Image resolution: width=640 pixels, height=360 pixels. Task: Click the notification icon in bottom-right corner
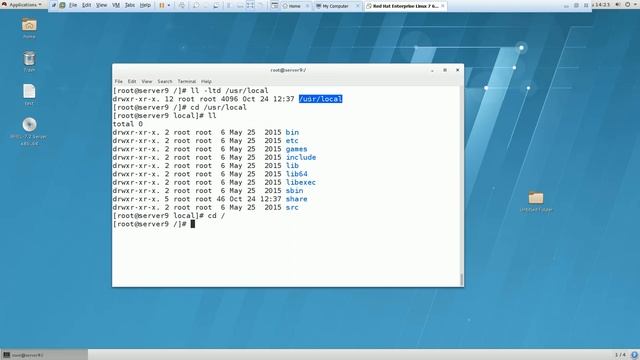coord(635,355)
